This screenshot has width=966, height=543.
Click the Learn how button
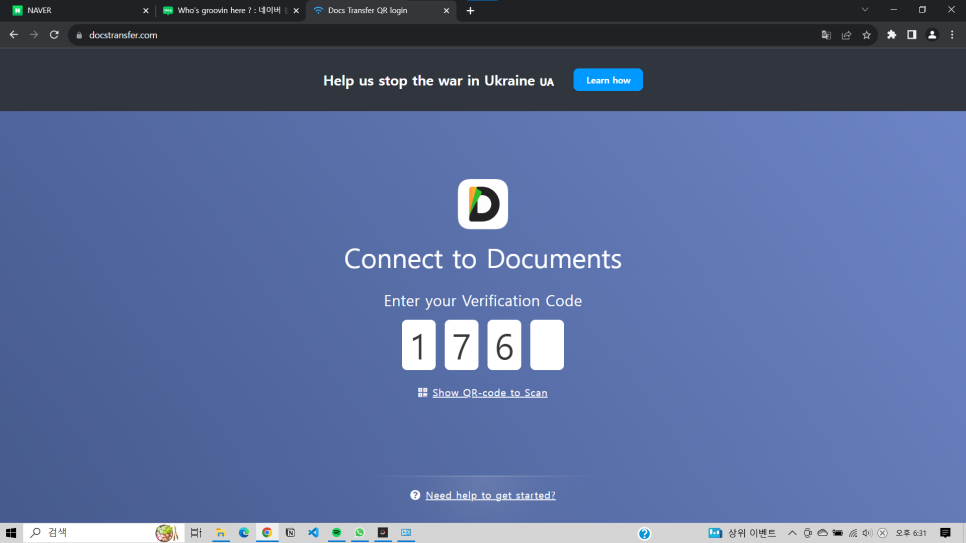click(x=608, y=80)
